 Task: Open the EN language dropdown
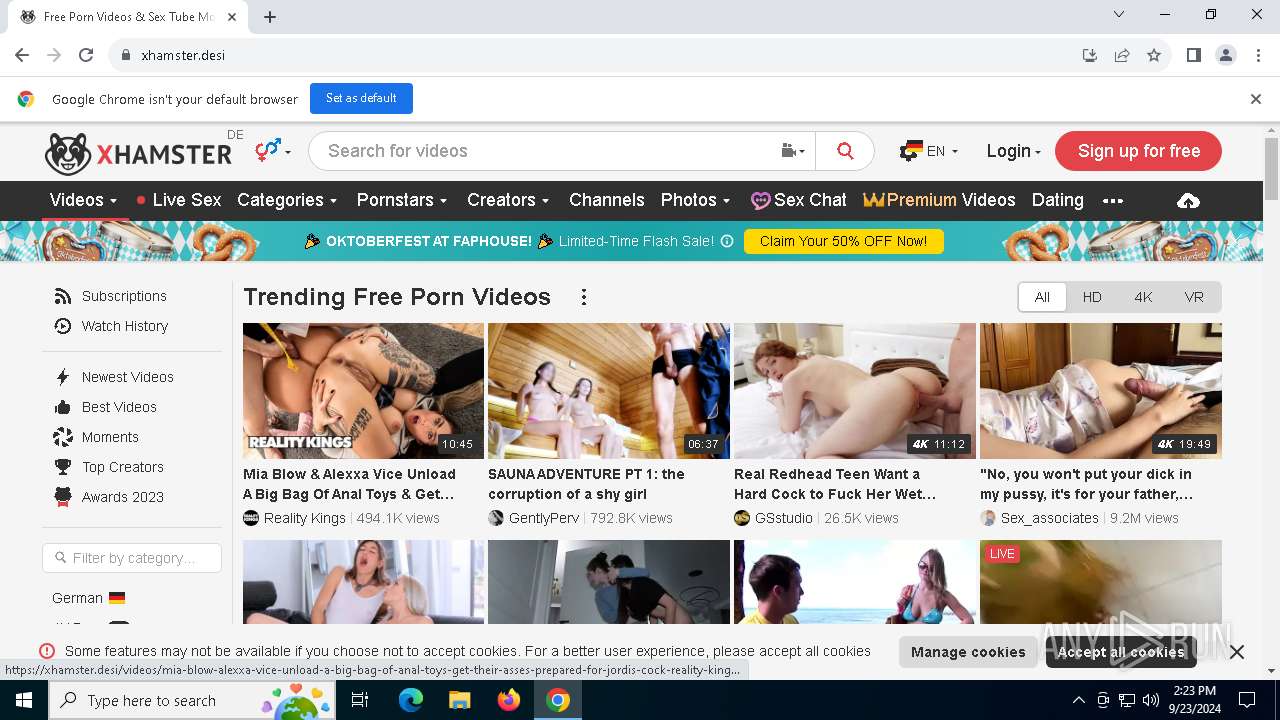(929, 151)
